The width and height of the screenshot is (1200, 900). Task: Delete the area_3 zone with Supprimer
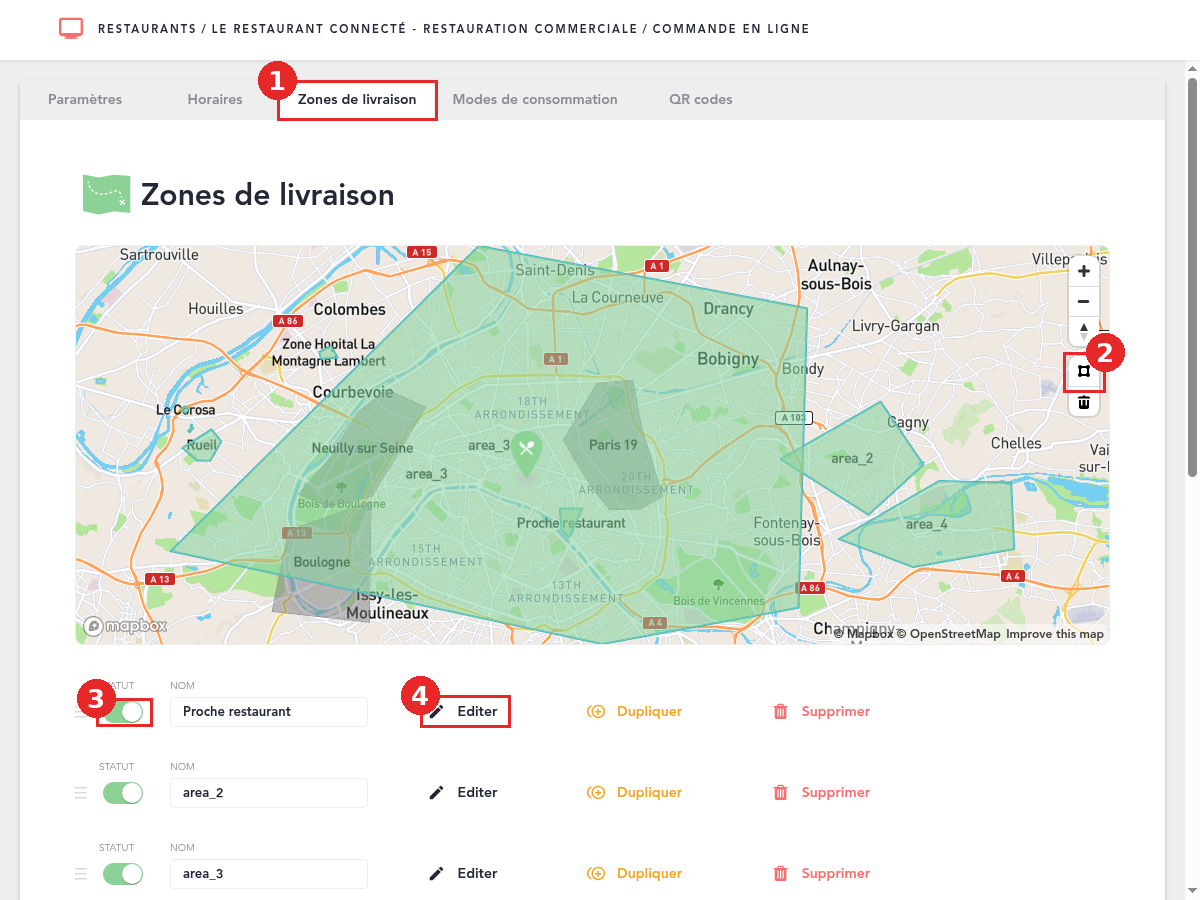[x=821, y=874]
